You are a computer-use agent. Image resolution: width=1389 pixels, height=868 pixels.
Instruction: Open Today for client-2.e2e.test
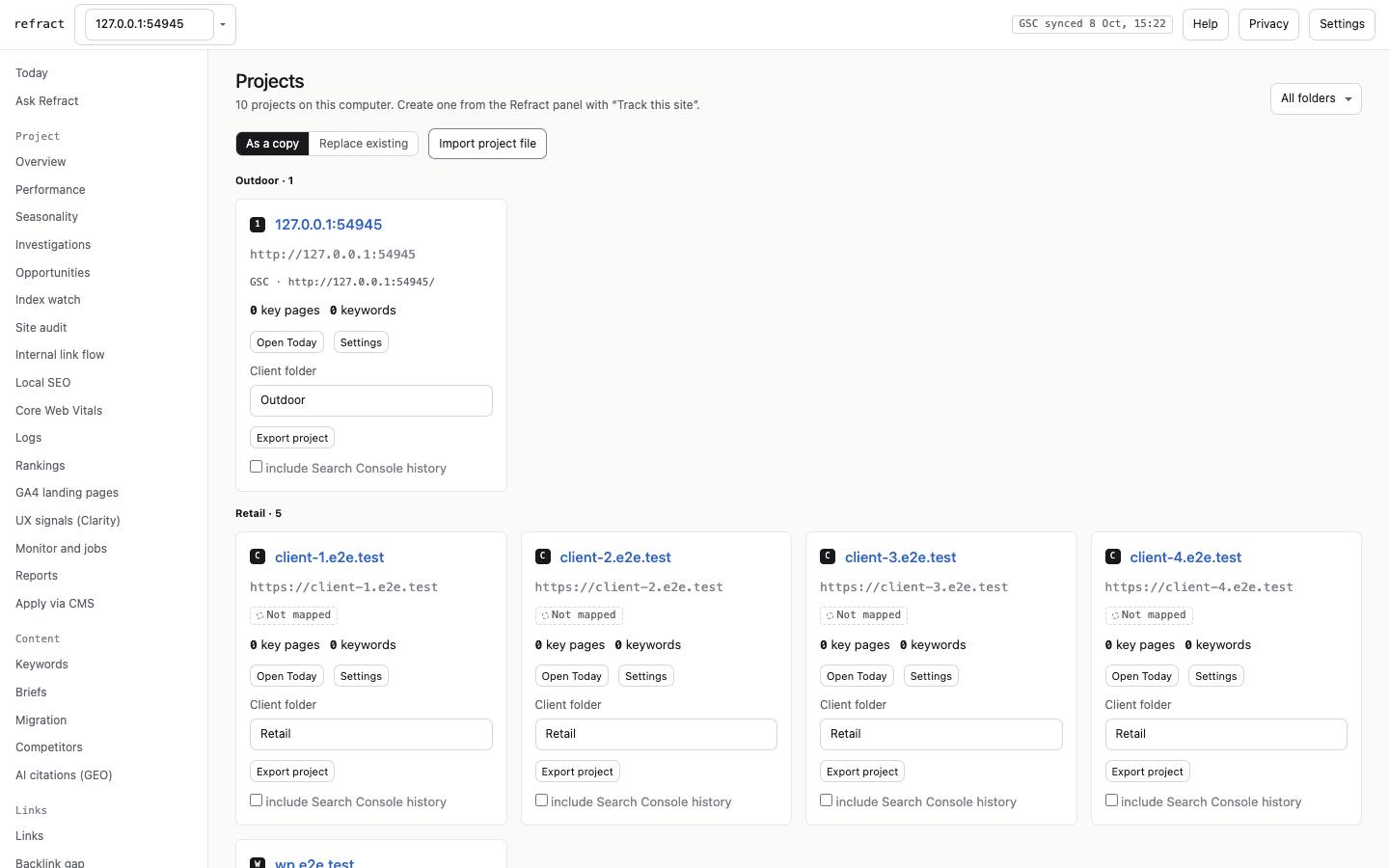coord(572,676)
